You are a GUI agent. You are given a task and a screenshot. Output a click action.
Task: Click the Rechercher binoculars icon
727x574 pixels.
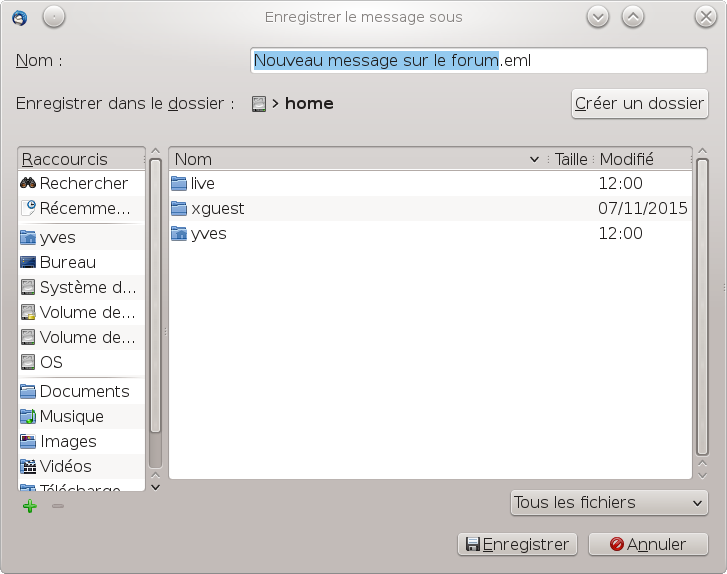coord(29,184)
